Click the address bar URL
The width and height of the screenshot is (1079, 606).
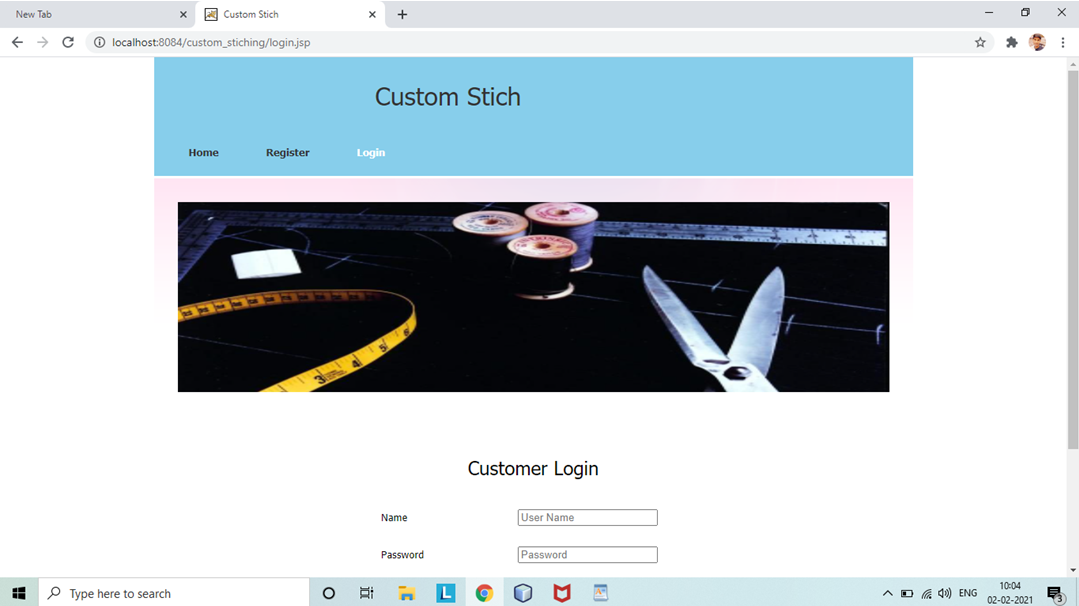211,42
